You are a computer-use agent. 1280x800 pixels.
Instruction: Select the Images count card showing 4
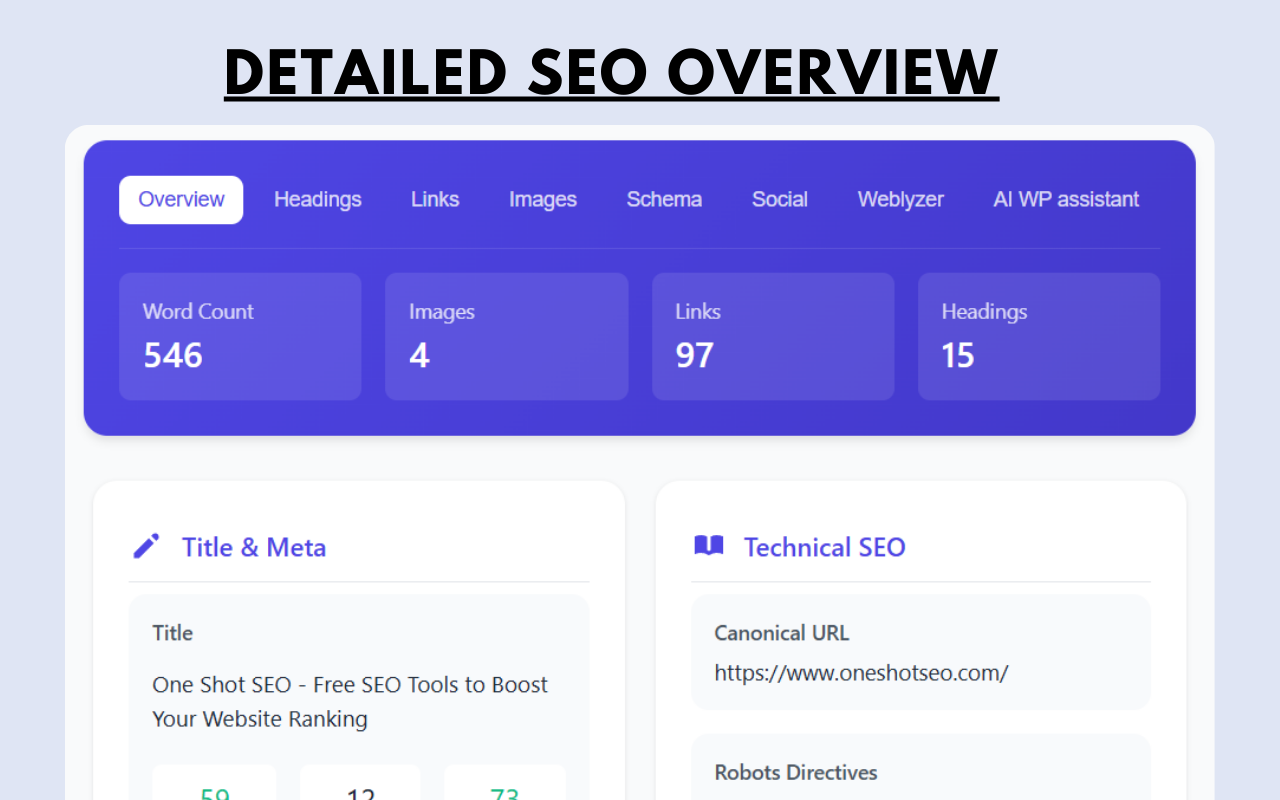pyautogui.click(x=507, y=337)
